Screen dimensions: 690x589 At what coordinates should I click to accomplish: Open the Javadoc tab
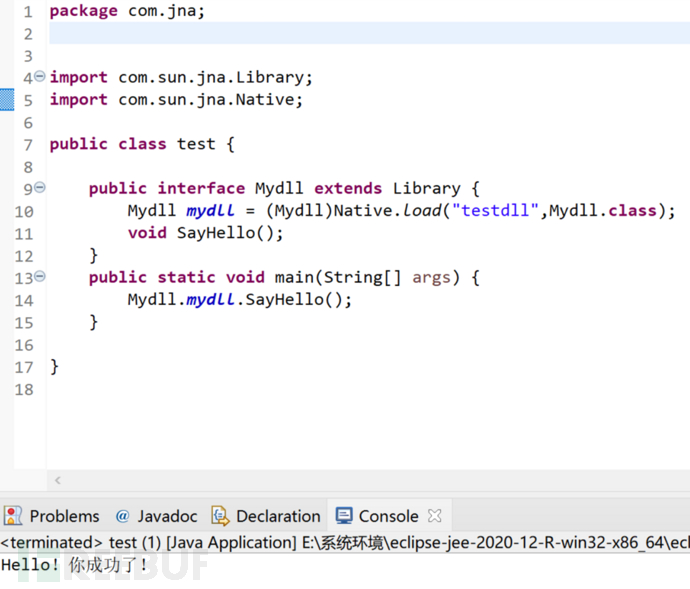(167, 516)
